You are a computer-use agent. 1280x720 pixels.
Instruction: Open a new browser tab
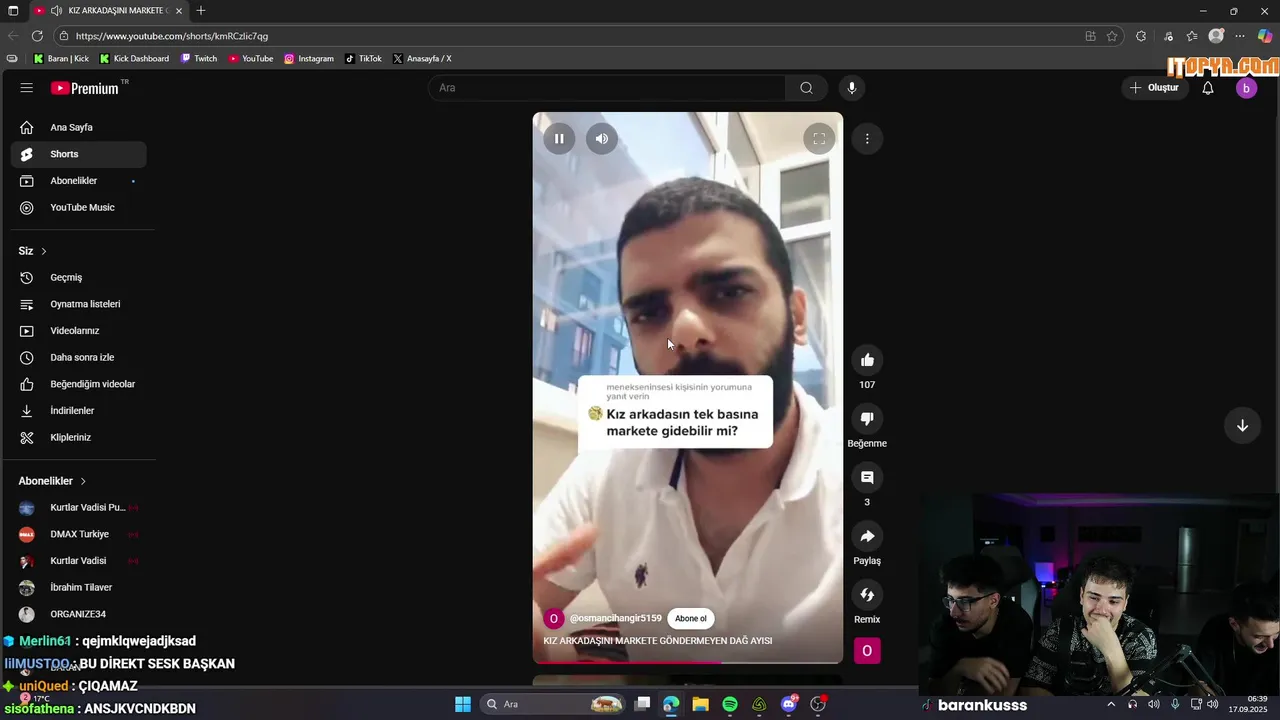[201, 11]
